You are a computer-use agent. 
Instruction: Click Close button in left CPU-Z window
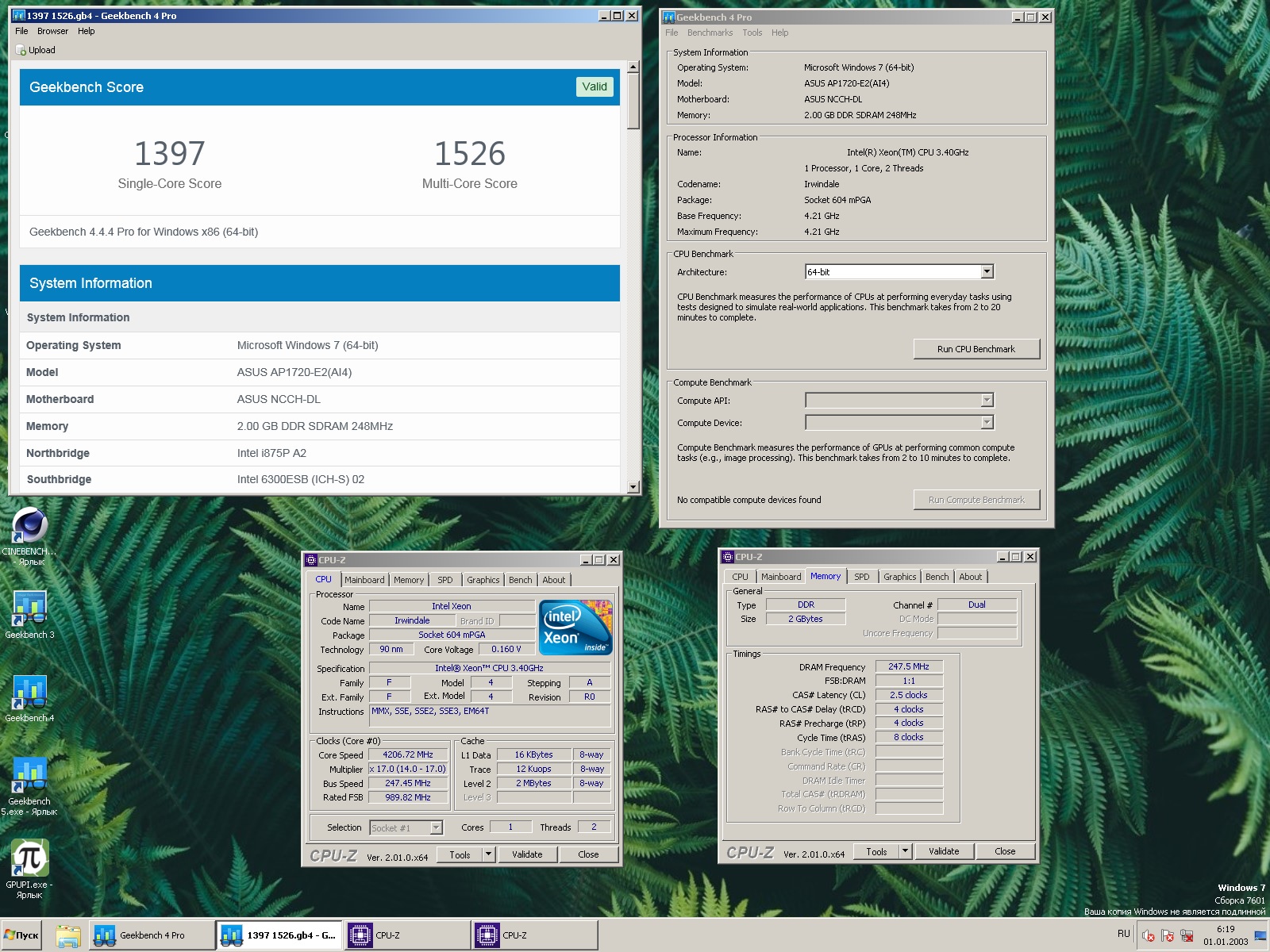click(x=588, y=854)
